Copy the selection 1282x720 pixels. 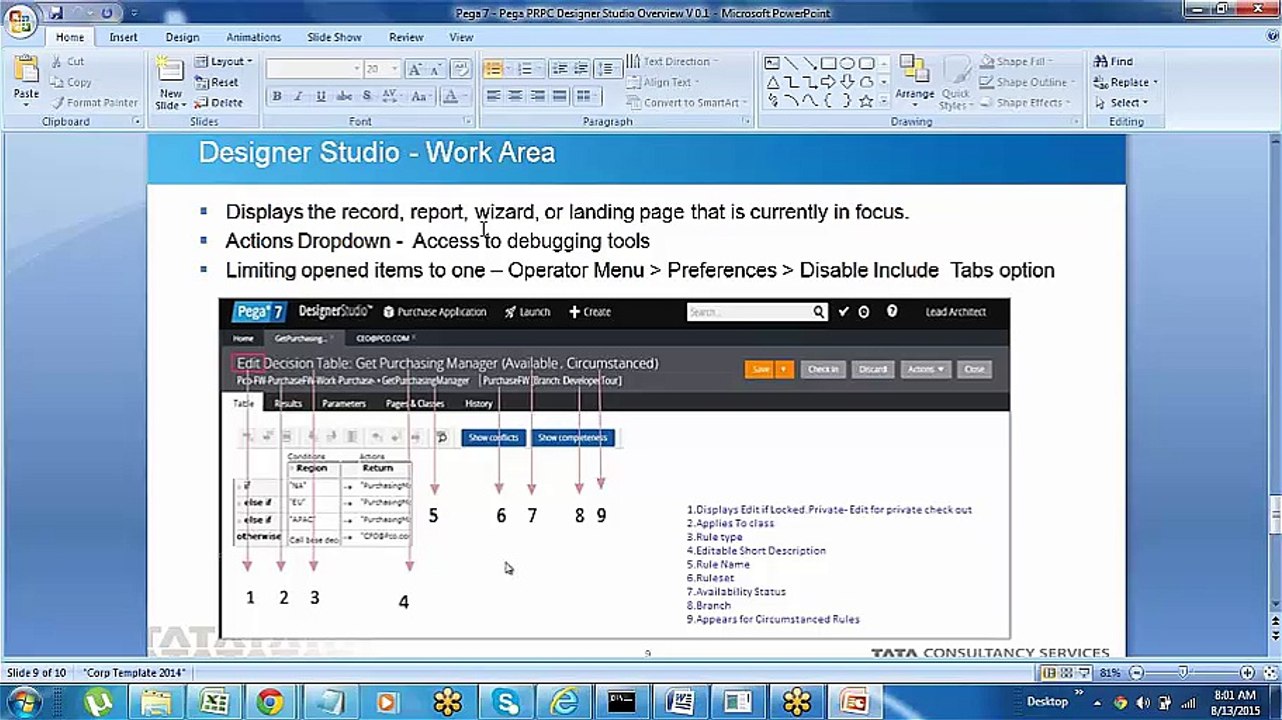(x=70, y=82)
